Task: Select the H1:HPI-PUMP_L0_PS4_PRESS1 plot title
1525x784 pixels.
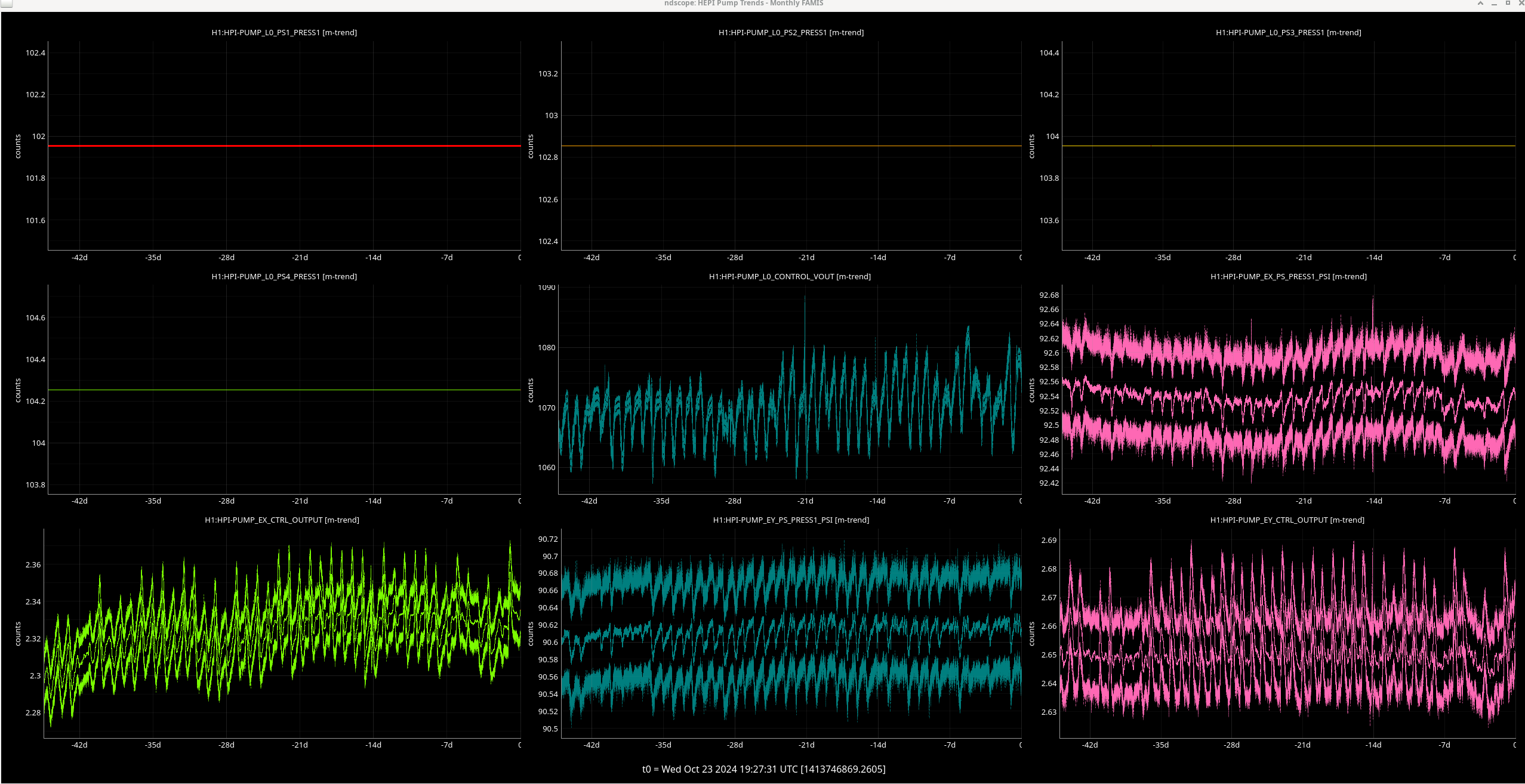Action: [284, 276]
